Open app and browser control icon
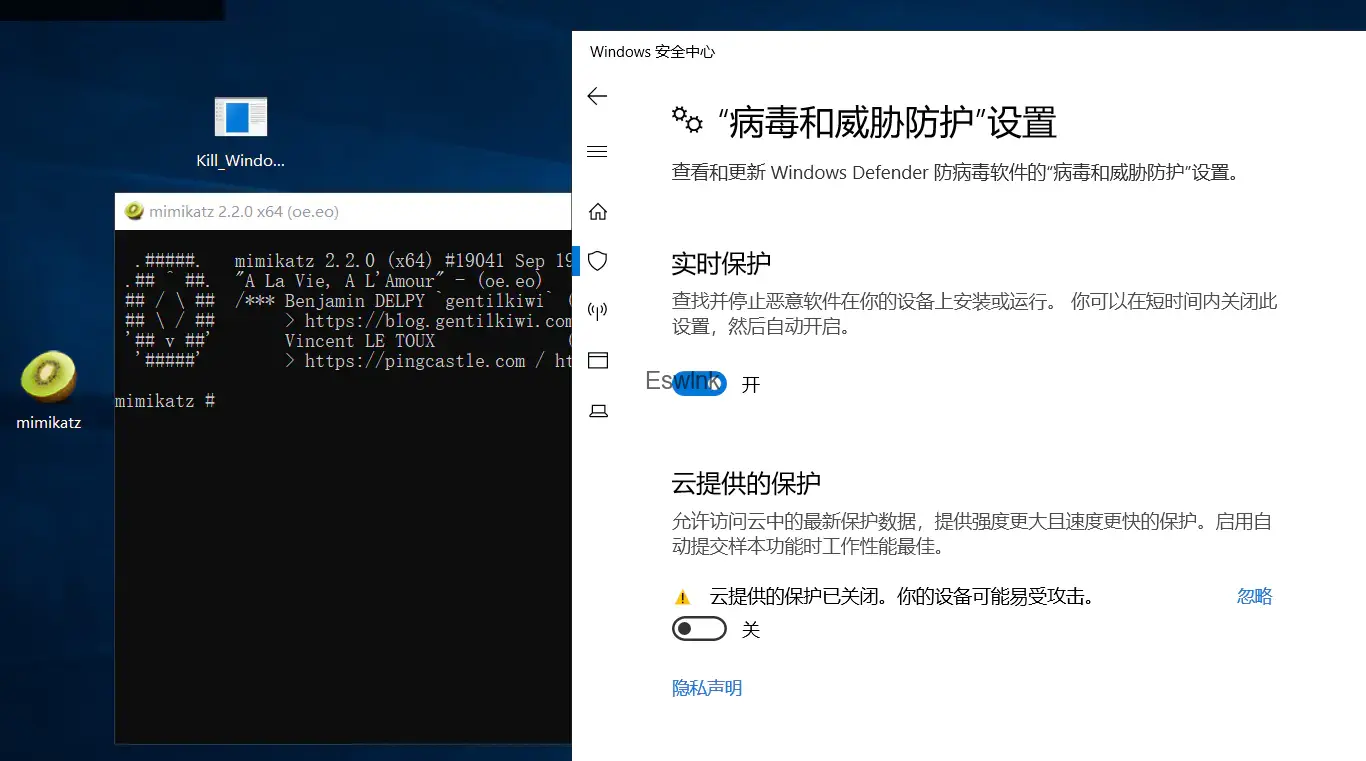Screen dimensions: 1366x761 point(598,361)
